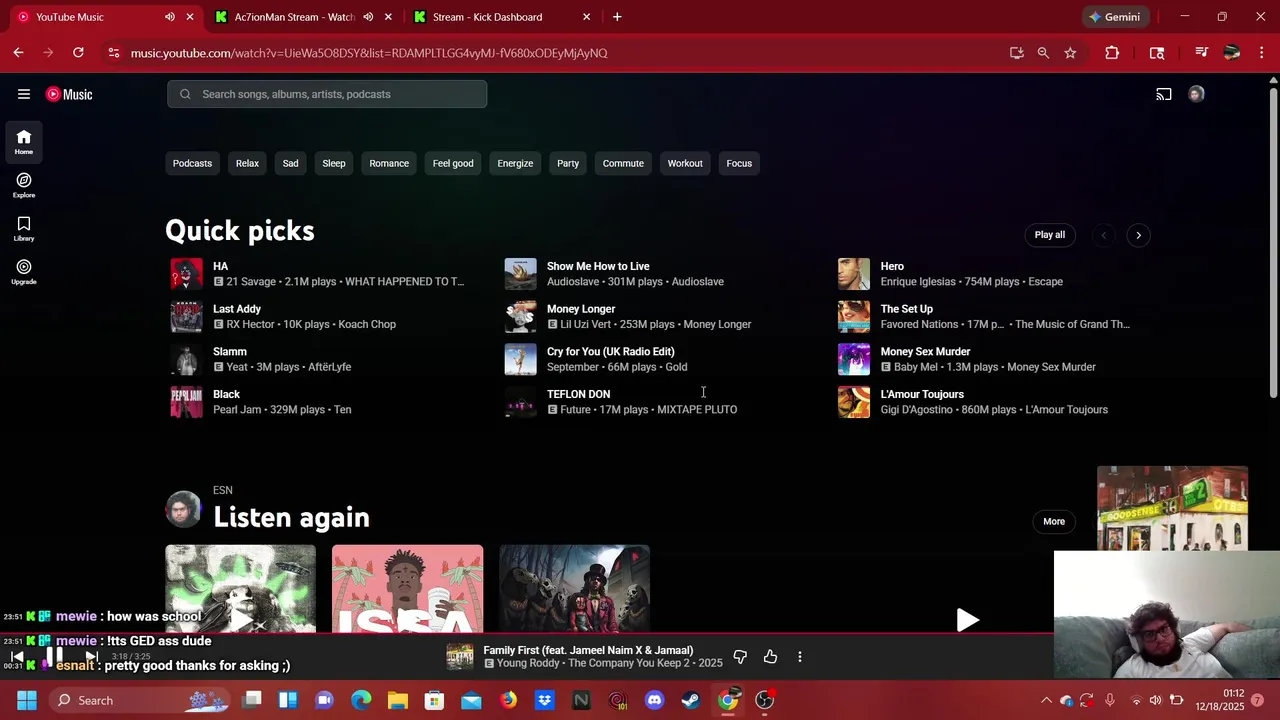Open the Steam taskbar icon
Image resolution: width=1280 pixels, height=720 pixels.
(690, 700)
